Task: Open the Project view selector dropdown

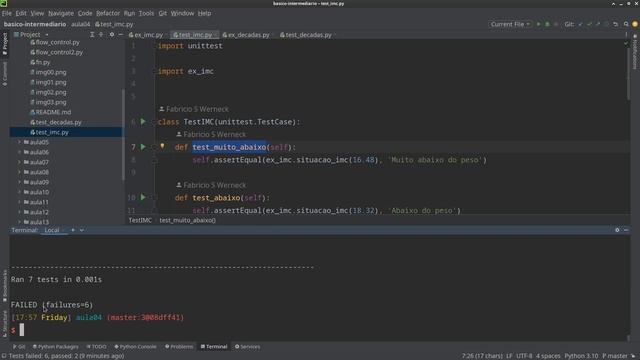Action: click(x=31, y=35)
